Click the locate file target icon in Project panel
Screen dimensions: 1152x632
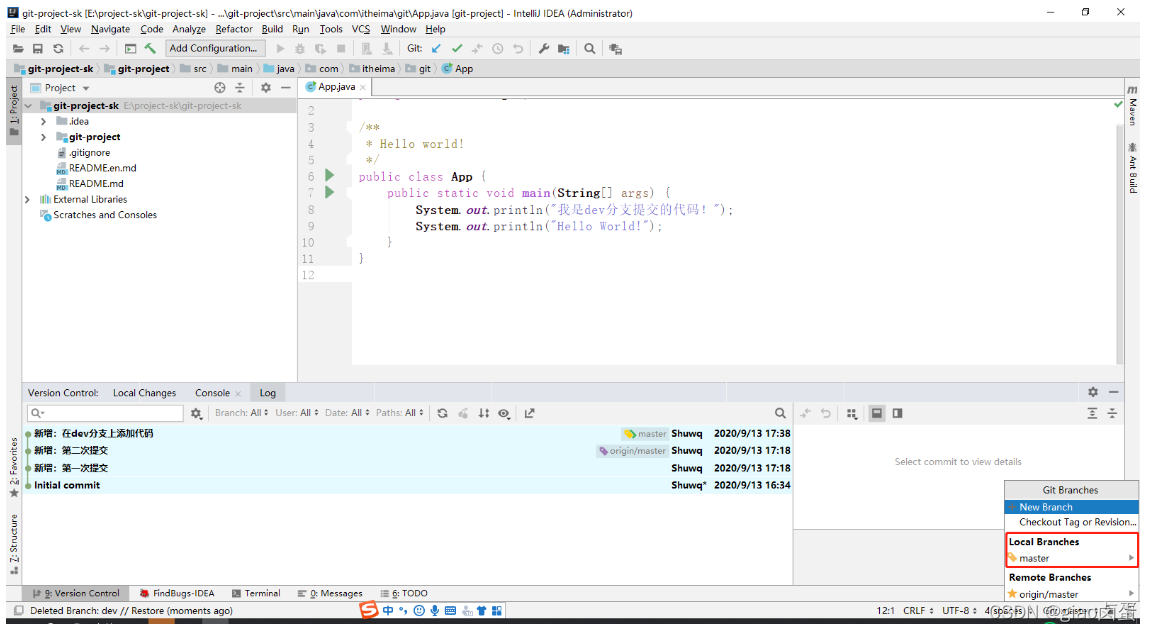(x=220, y=87)
